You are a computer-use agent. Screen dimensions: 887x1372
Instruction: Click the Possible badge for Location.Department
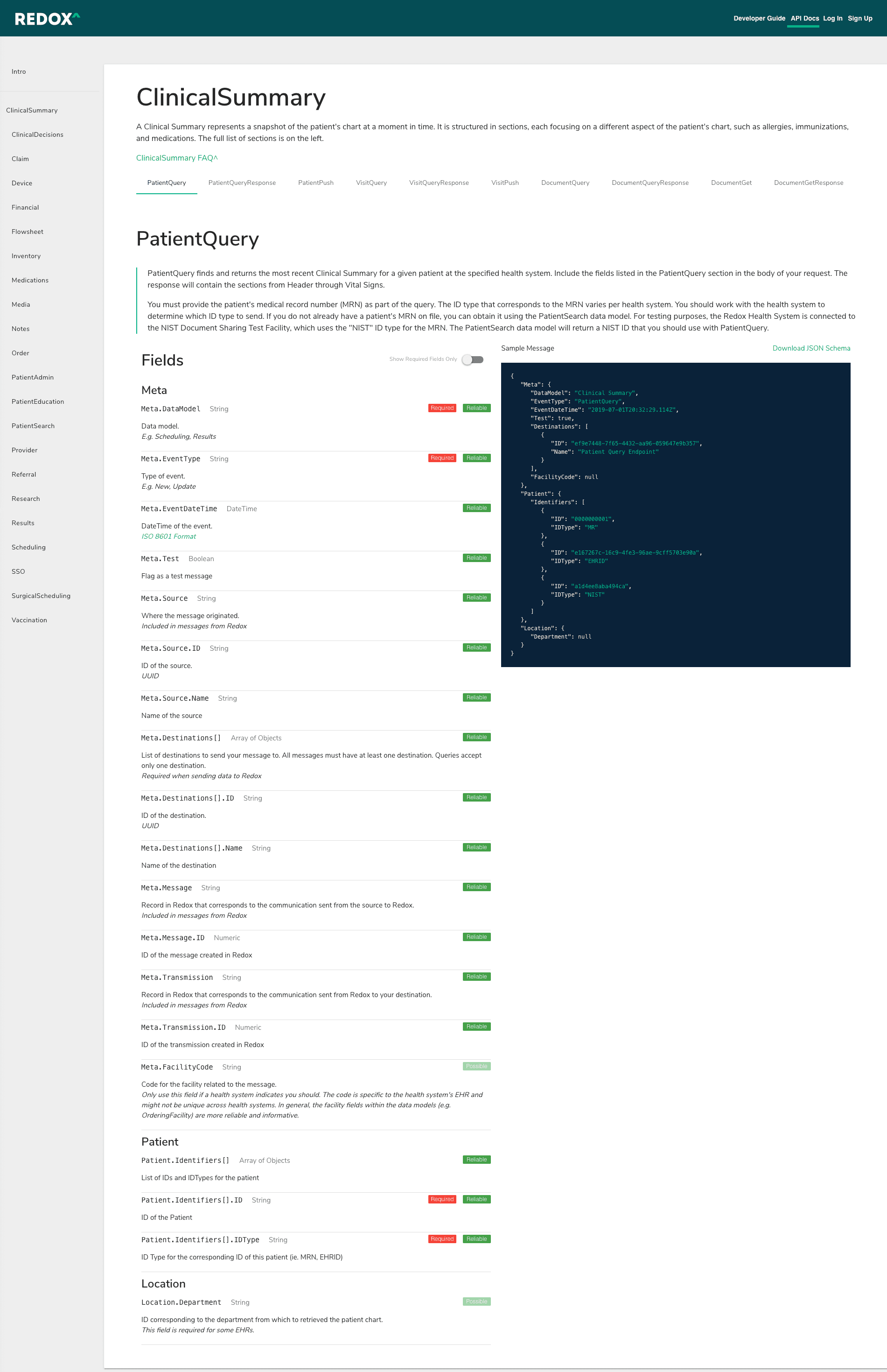point(476,1301)
